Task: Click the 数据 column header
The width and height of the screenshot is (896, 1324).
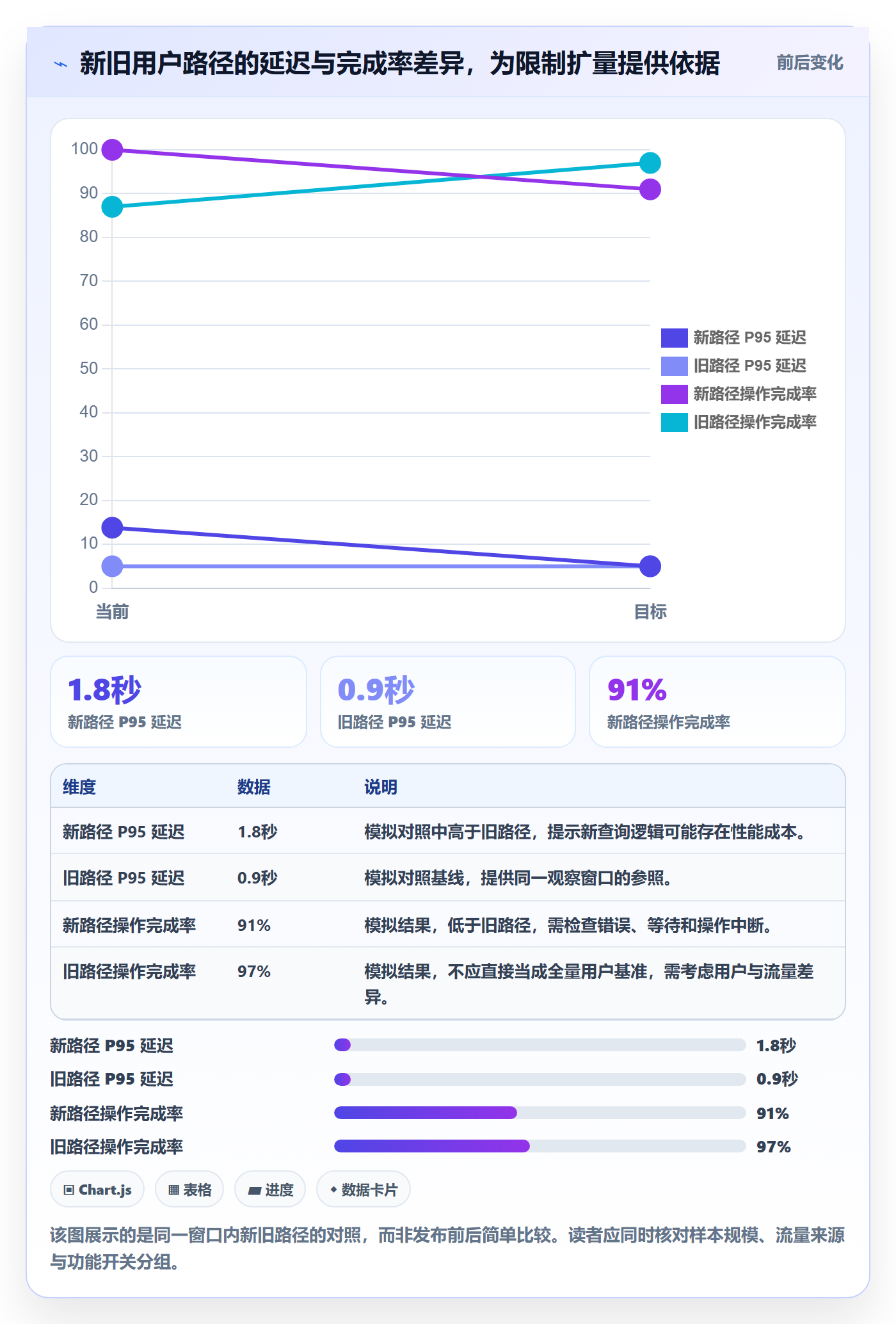Action: [x=254, y=787]
